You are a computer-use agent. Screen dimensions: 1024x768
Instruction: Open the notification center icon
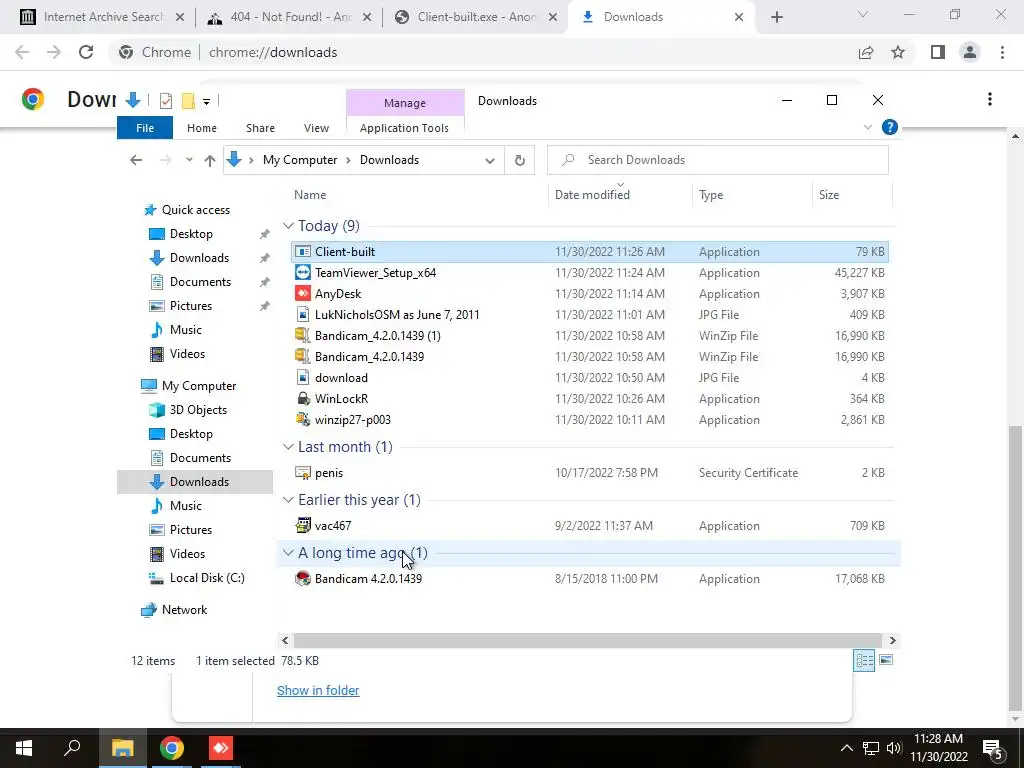[x=993, y=748]
